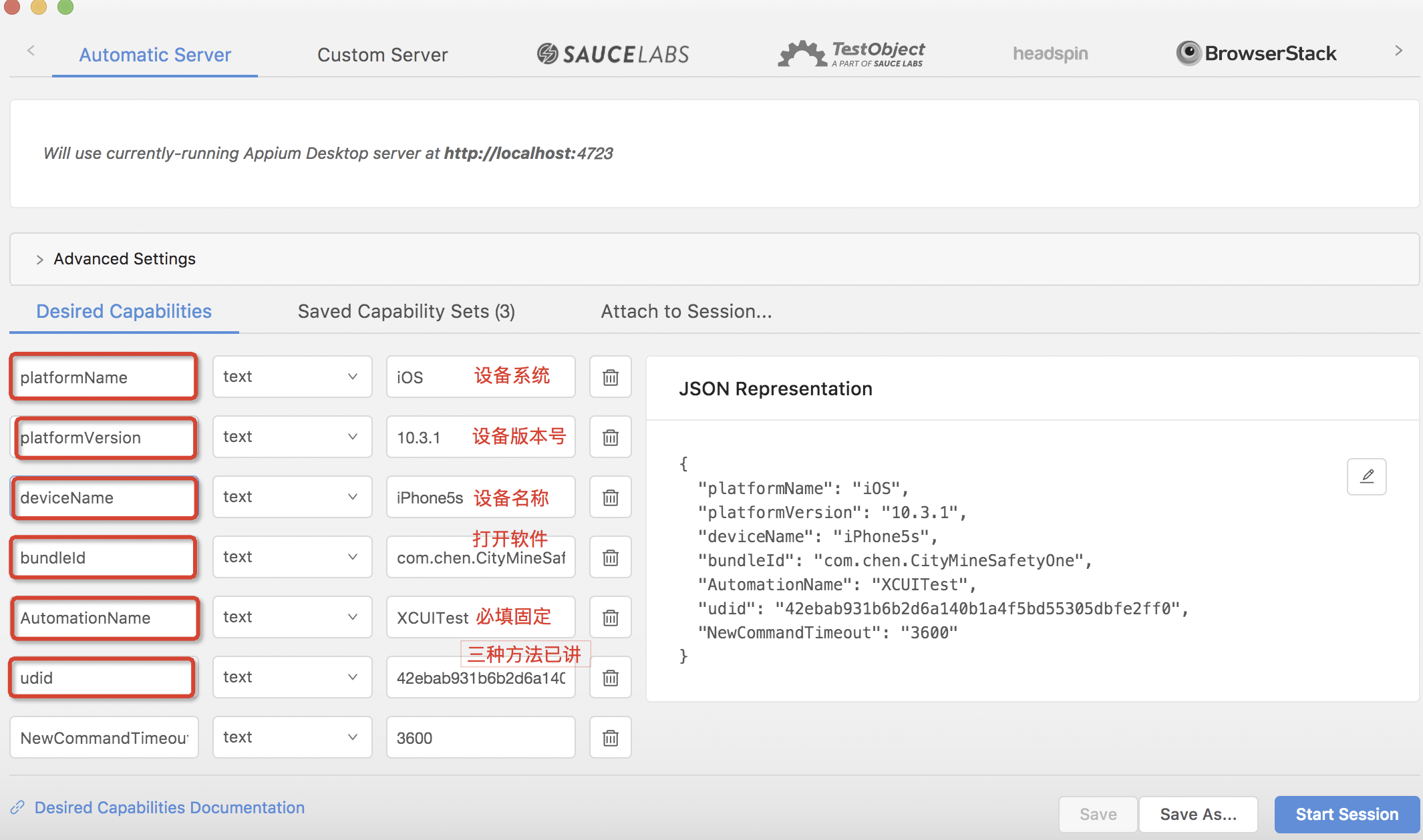
Task: Open type dropdown for AutomationName
Action: (x=292, y=617)
